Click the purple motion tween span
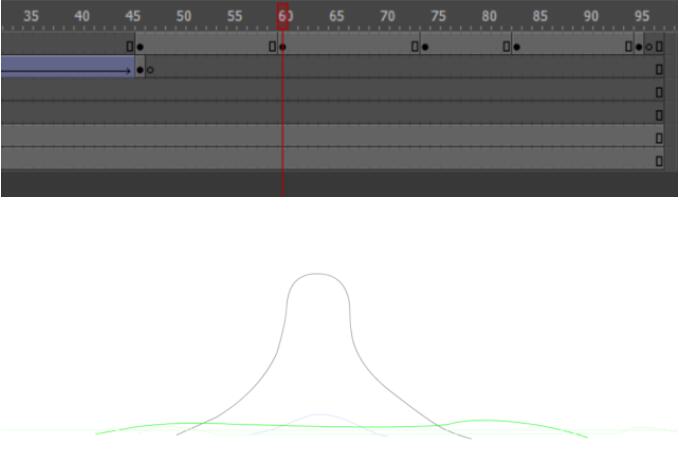The image size is (679, 465). click(x=68, y=67)
